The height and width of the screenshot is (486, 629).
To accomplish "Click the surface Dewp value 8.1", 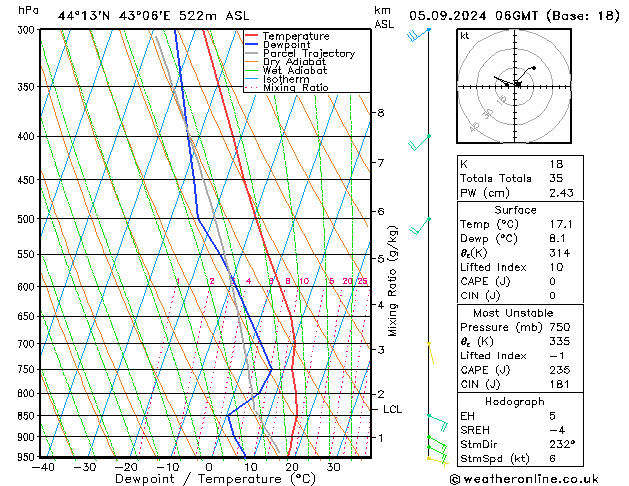I will tap(557, 239).
